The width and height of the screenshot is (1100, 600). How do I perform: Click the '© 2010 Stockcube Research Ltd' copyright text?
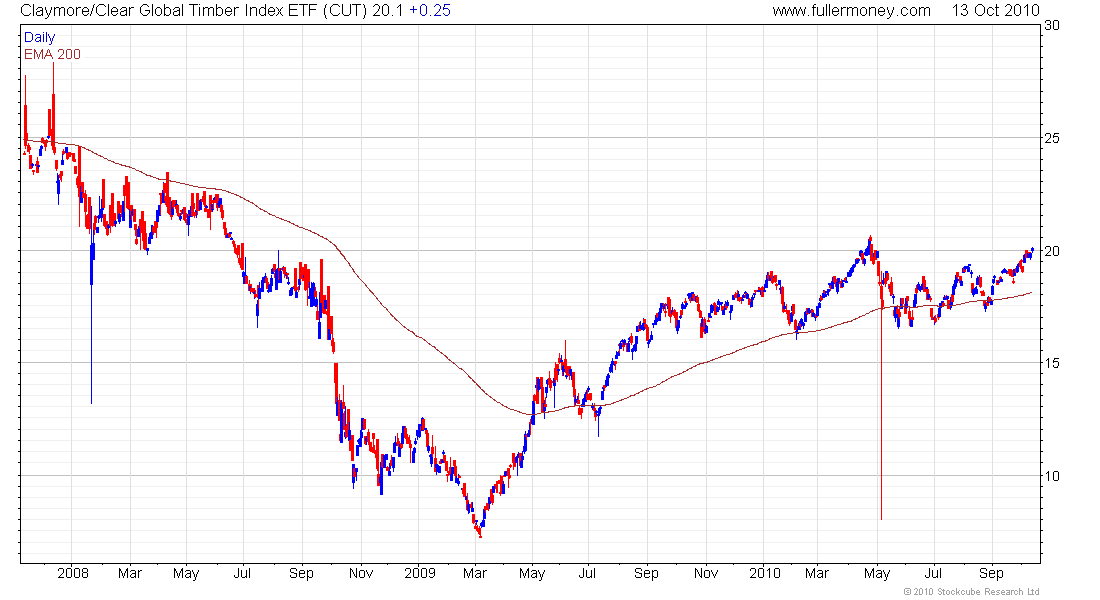click(971, 592)
